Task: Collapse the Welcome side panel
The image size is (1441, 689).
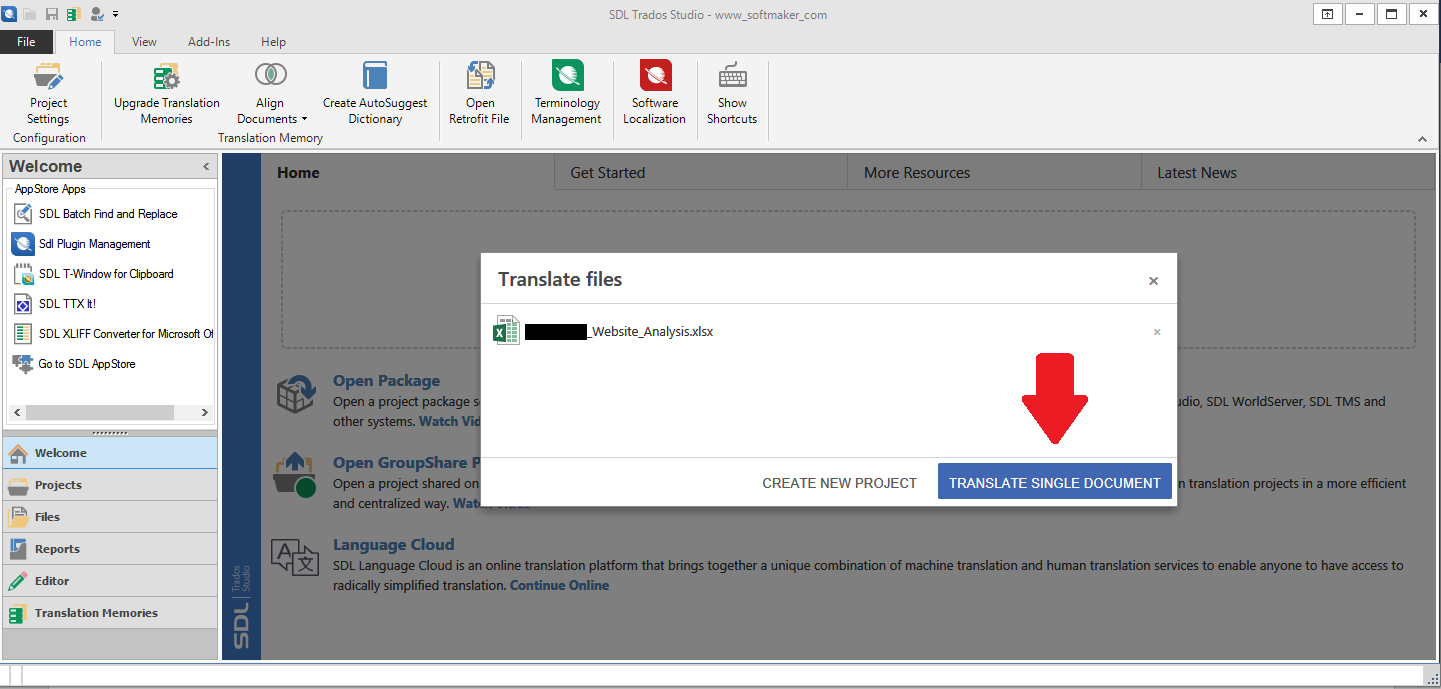Action: tap(206, 167)
